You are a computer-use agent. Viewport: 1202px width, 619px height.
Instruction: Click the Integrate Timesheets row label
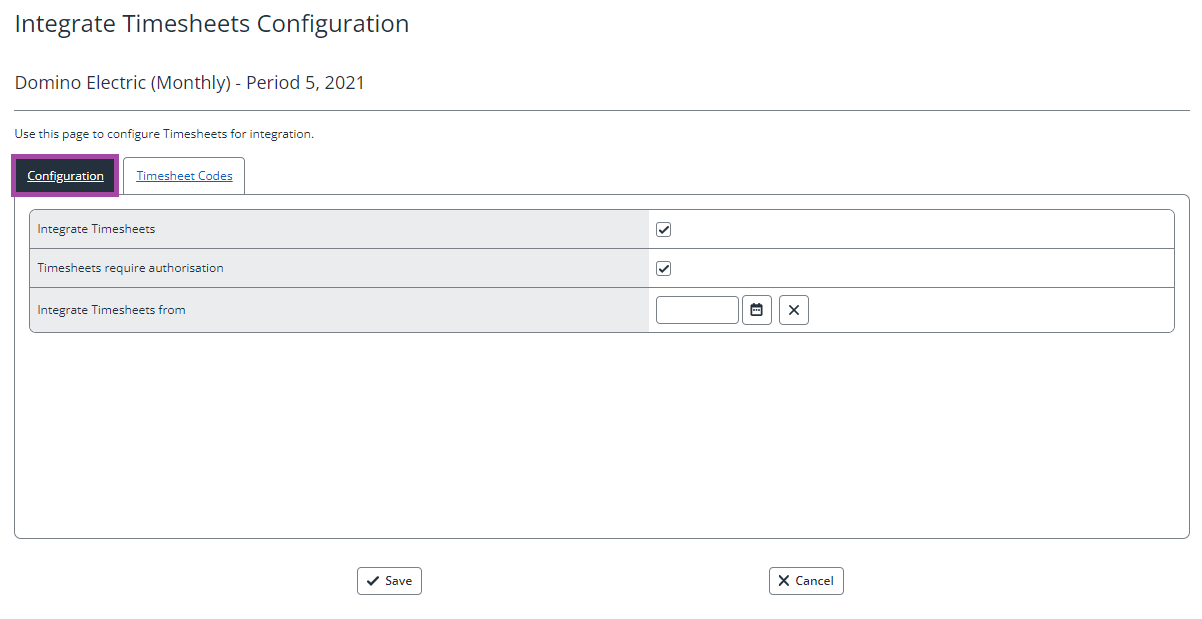[96, 229]
